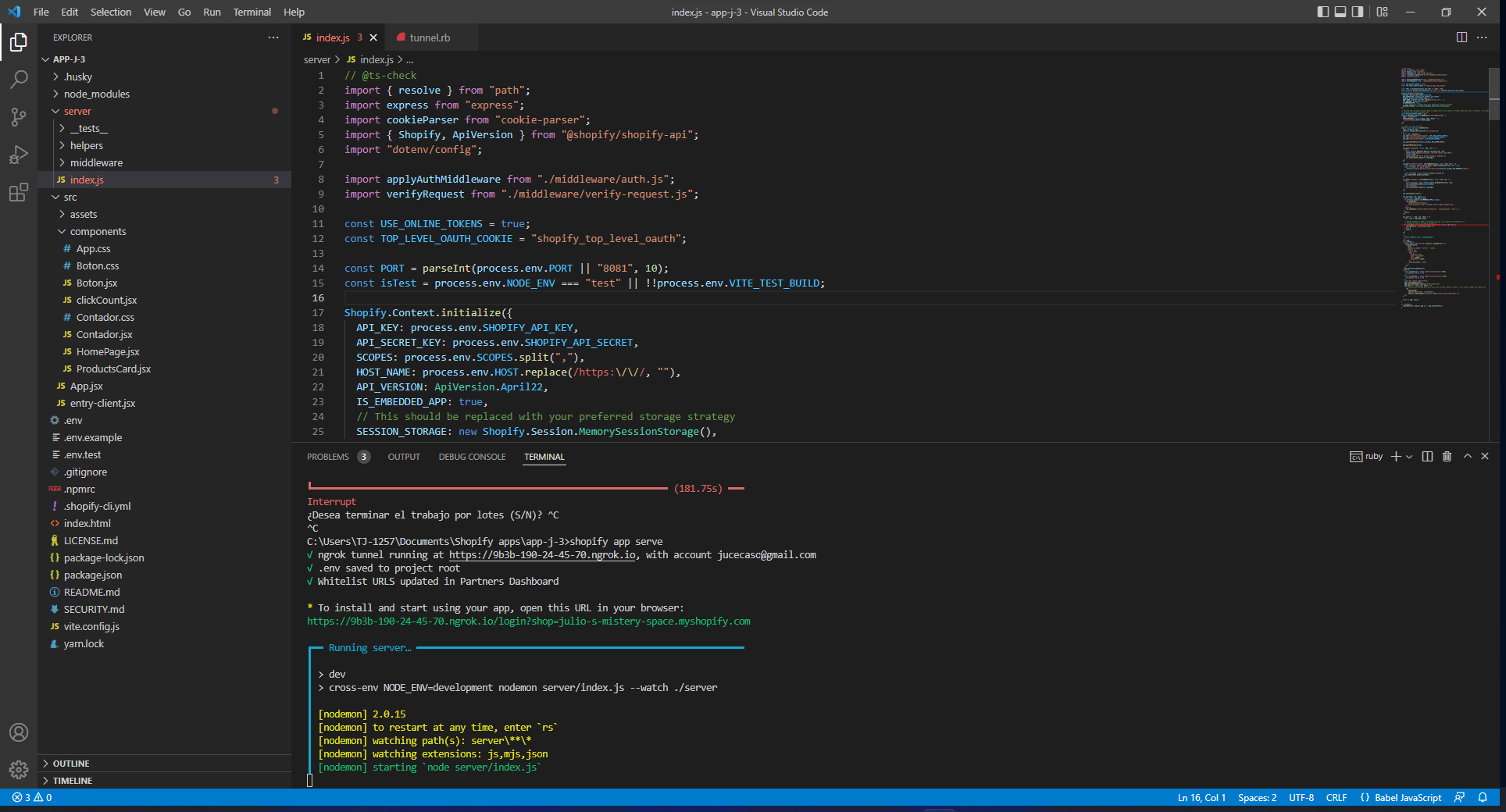Create a new terminal
The width and height of the screenshot is (1506, 812).
(x=1396, y=457)
